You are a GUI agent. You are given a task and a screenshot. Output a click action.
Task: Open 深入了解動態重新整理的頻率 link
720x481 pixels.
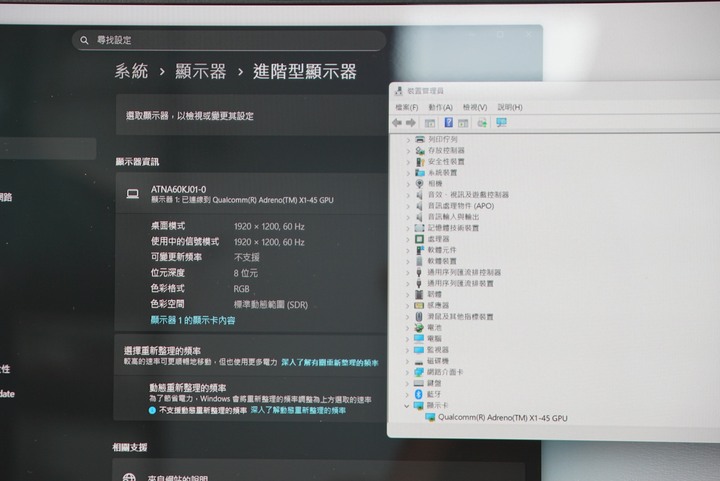(298, 410)
